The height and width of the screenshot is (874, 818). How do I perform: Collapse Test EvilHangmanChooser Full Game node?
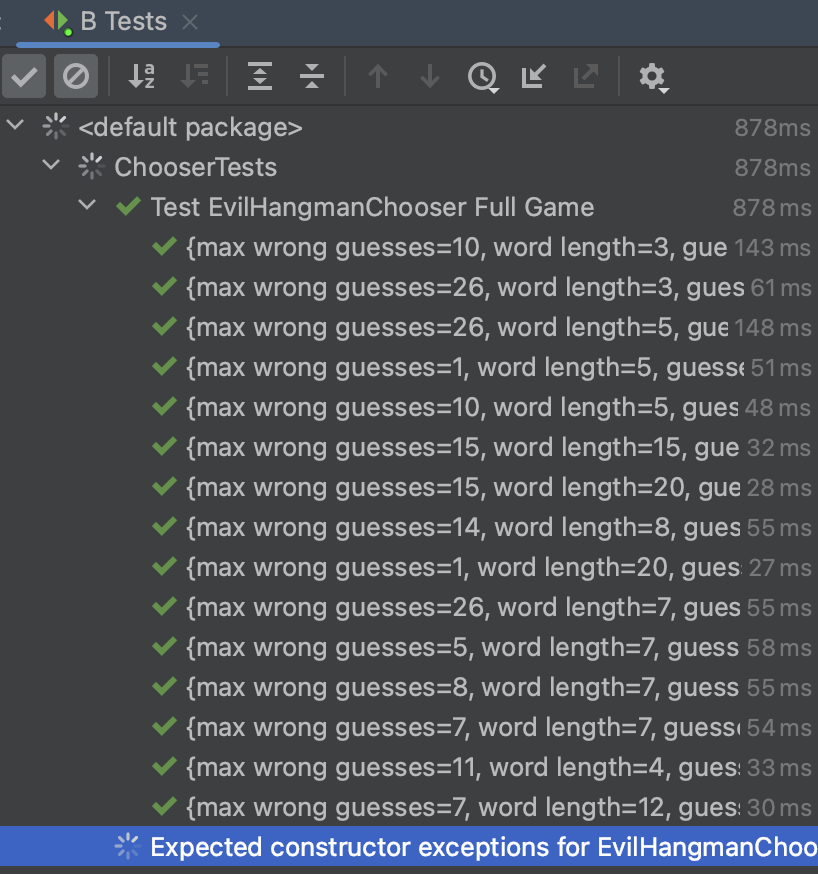87,207
